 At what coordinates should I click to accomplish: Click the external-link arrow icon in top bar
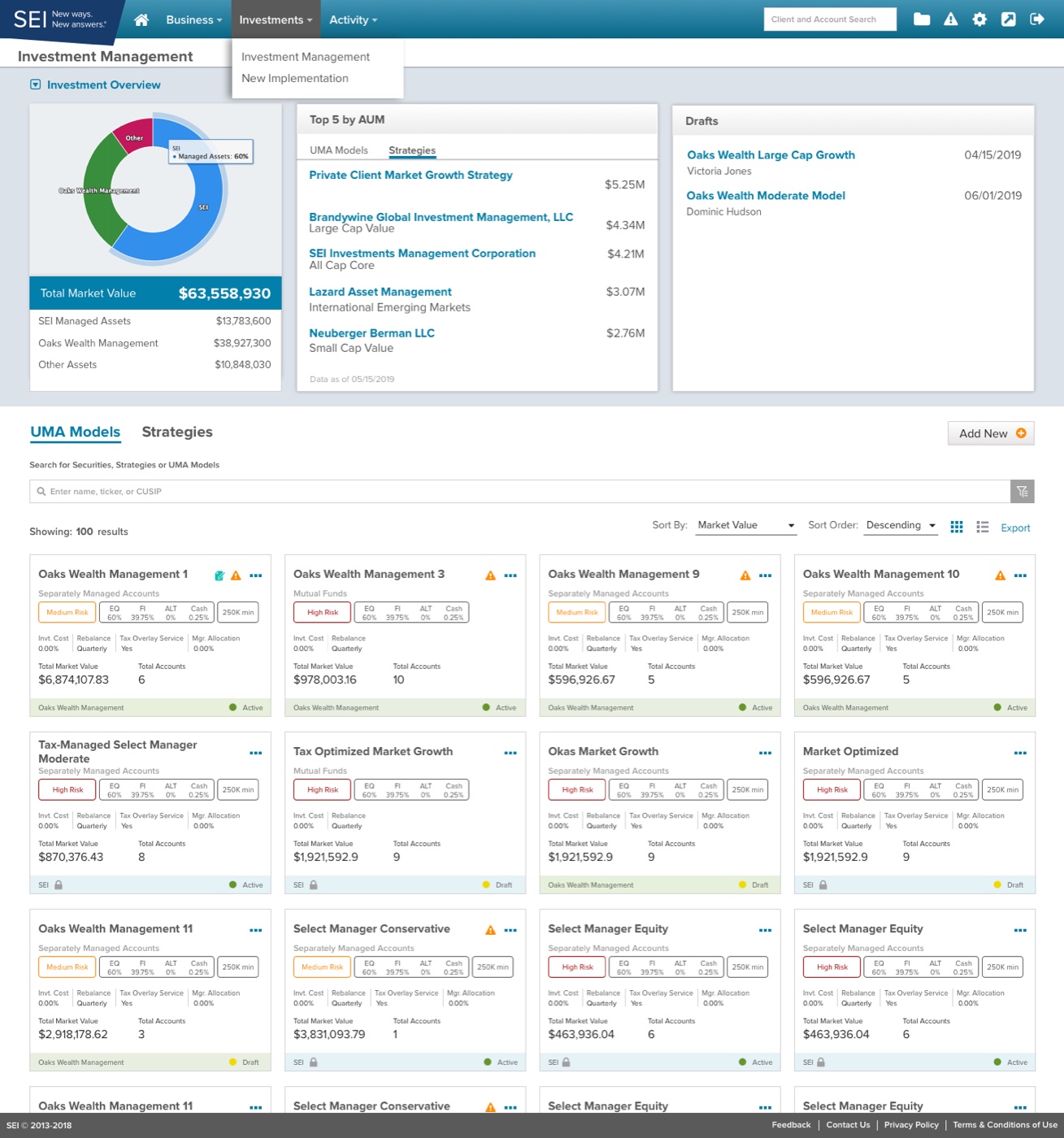[1008, 20]
